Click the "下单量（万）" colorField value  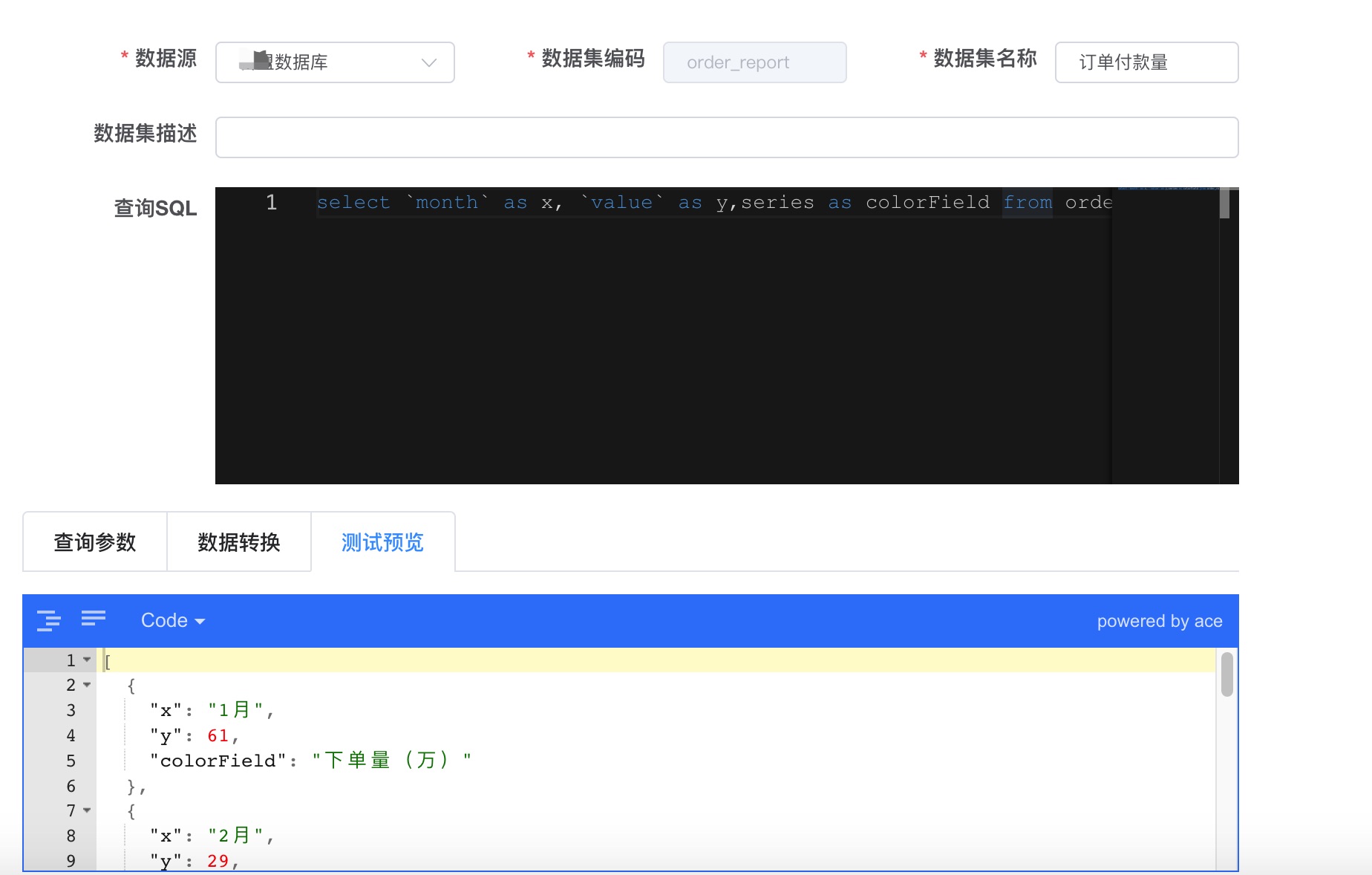(391, 761)
